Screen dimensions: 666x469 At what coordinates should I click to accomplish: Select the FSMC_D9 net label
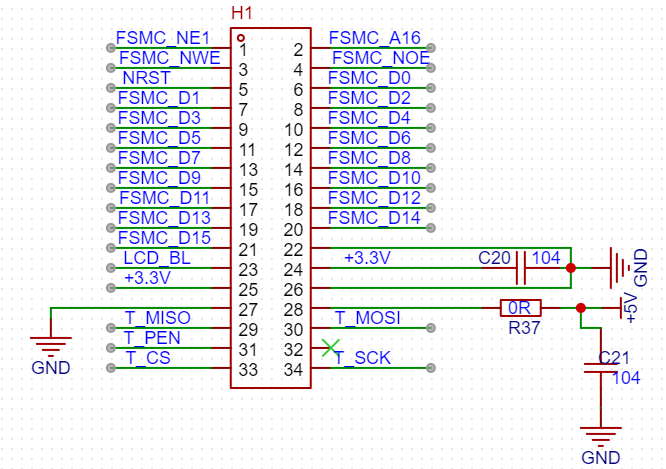coord(159,178)
